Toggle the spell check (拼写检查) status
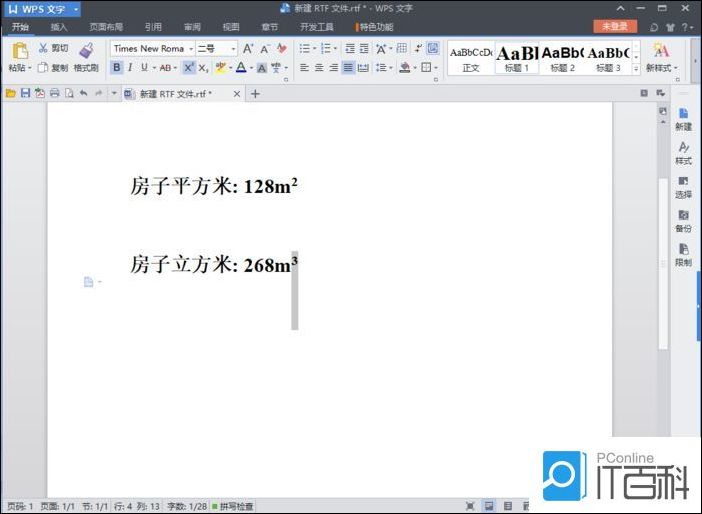702x514 pixels. (233, 506)
